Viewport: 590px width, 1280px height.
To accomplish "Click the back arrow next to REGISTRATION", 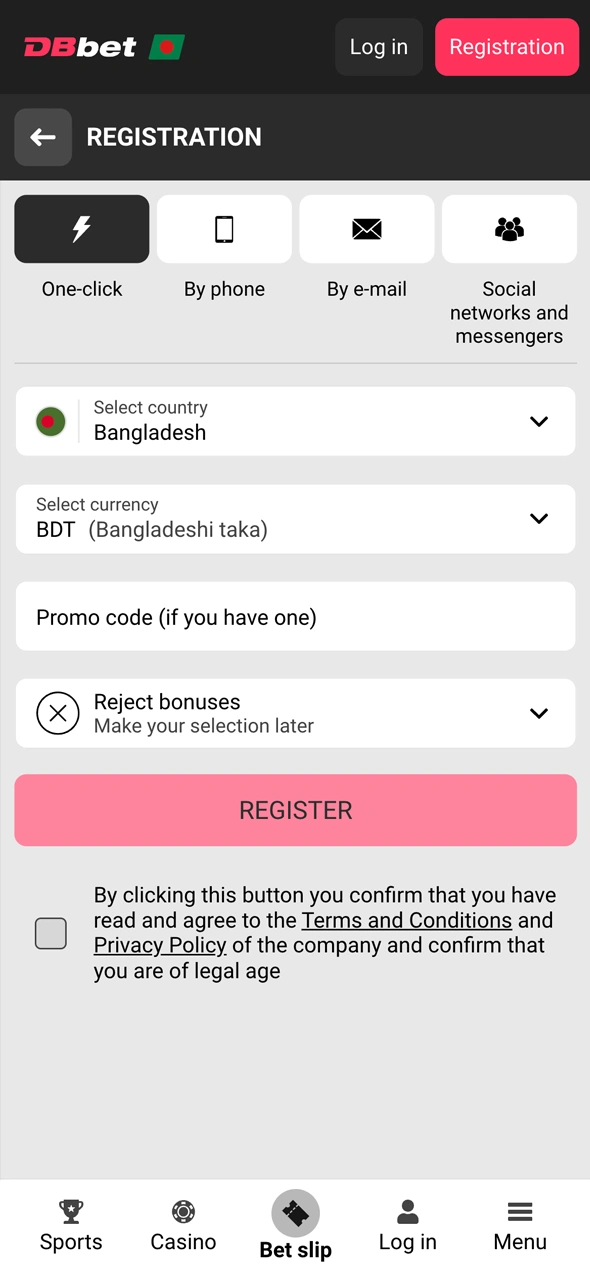I will (42, 137).
